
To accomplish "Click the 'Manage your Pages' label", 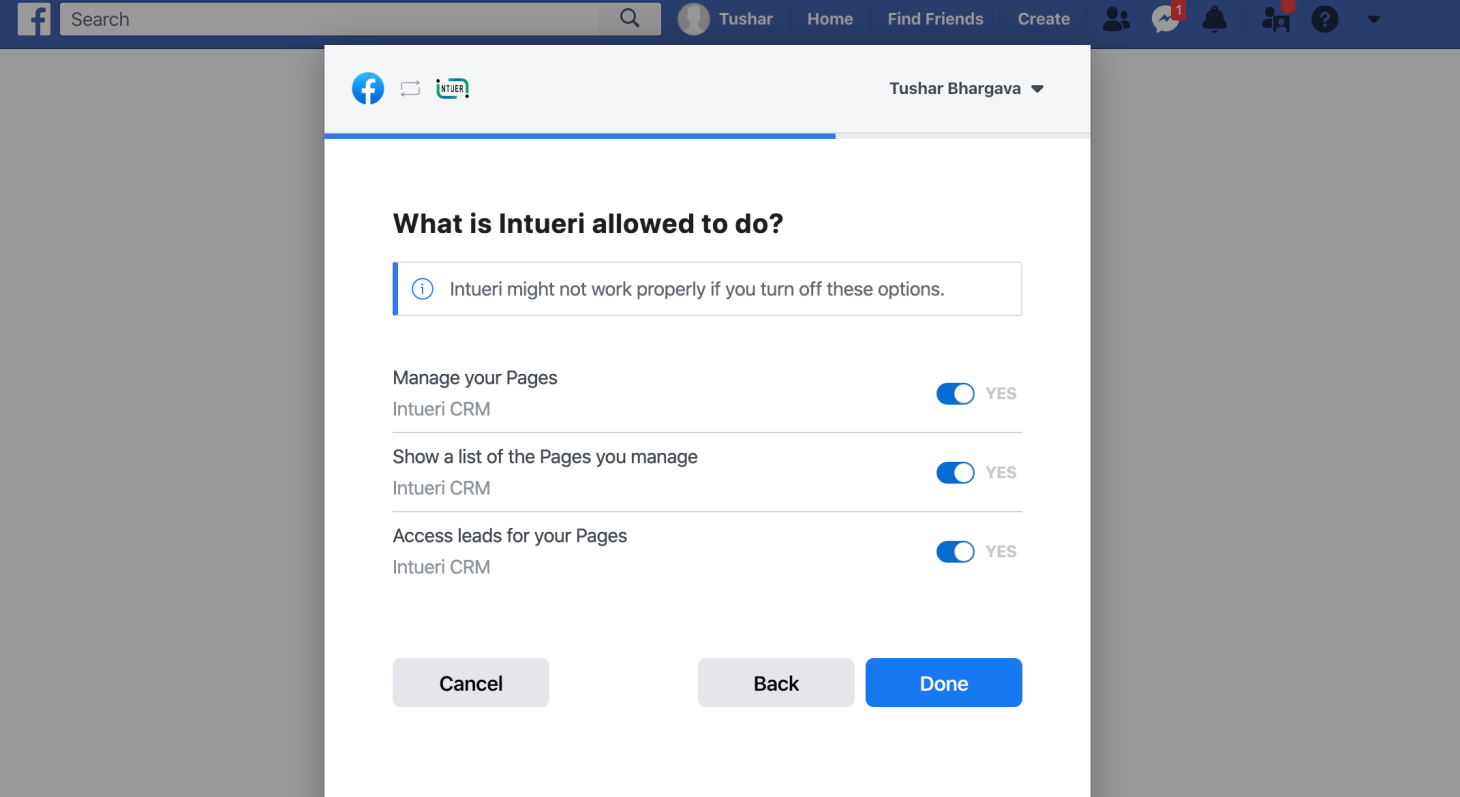I will click(x=475, y=378).
